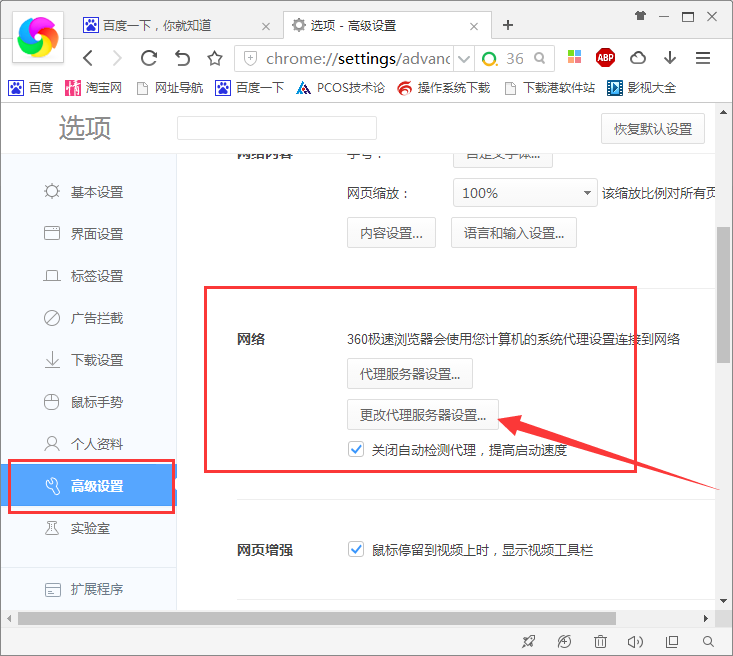Click the rocket speed-up icon in status bar
This screenshot has width=733, height=656.
pyautogui.click(x=528, y=642)
